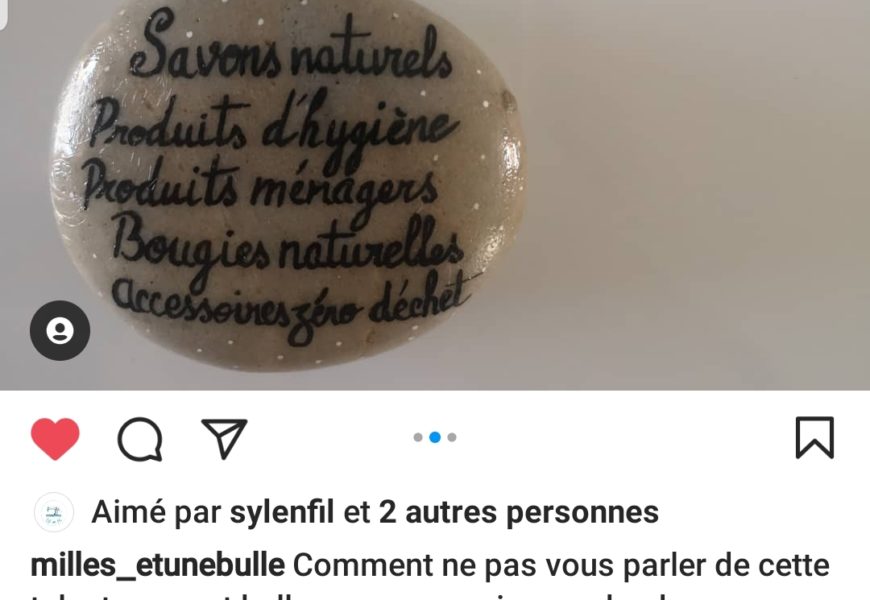The width and height of the screenshot is (870, 600).
Task: Open sylenfil's profile from the likes line
Action: (x=281, y=512)
